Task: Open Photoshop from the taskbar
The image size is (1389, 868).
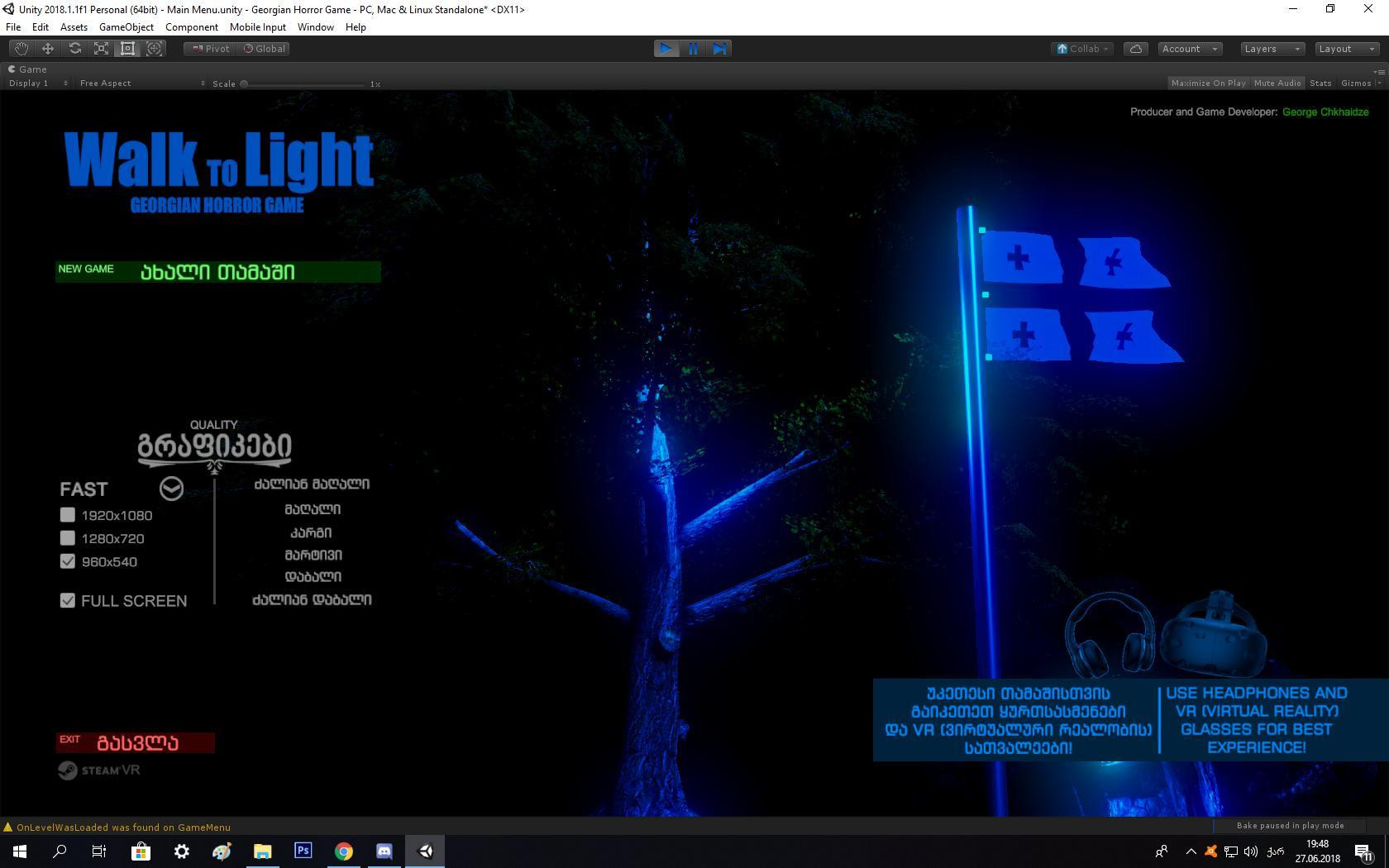Action: click(x=303, y=851)
